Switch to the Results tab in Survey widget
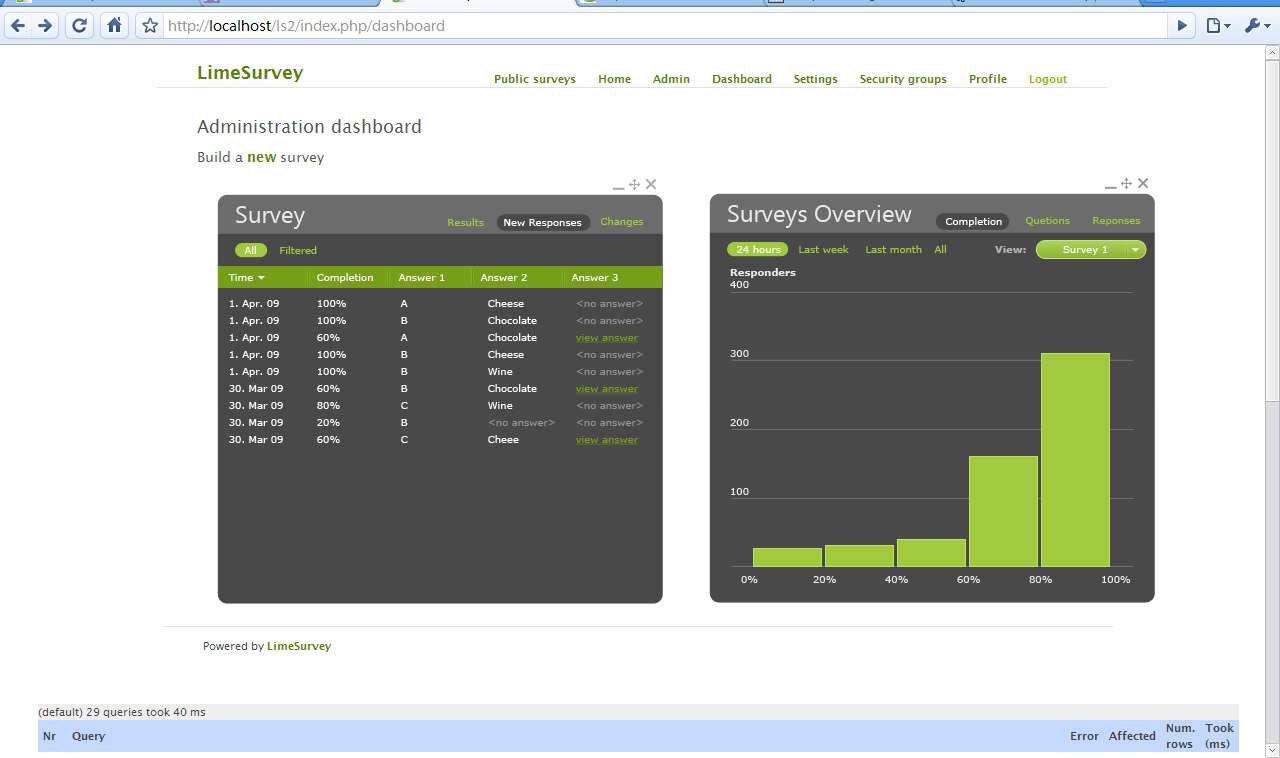1280x758 pixels. click(x=465, y=222)
